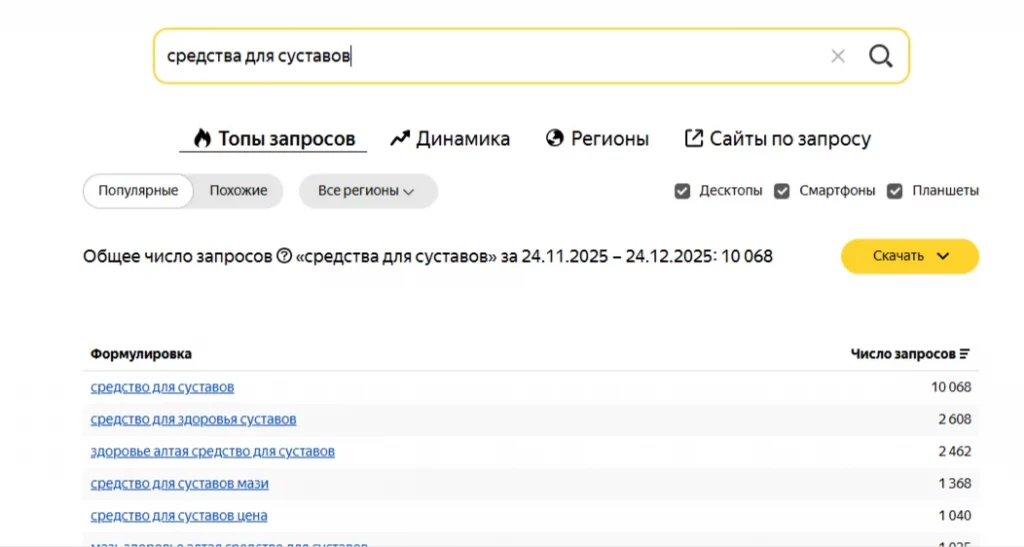
Task: Switch to the Динамика tab
Action: 450,138
